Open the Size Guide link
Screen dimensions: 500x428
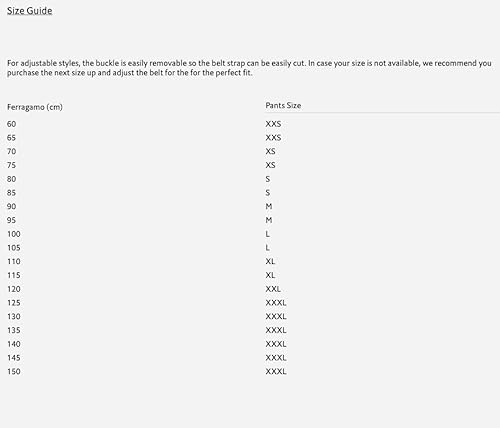coord(30,11)
